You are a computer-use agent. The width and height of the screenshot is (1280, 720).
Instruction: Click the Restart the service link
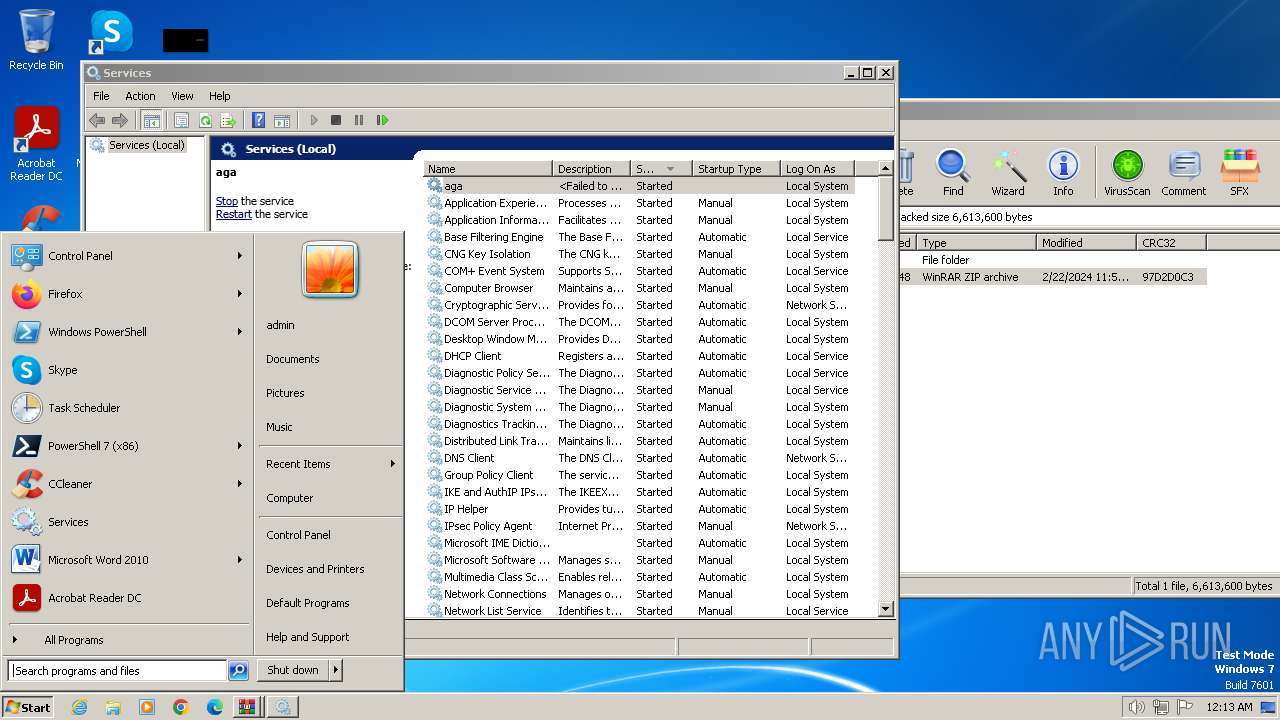(x=234, y=214)
